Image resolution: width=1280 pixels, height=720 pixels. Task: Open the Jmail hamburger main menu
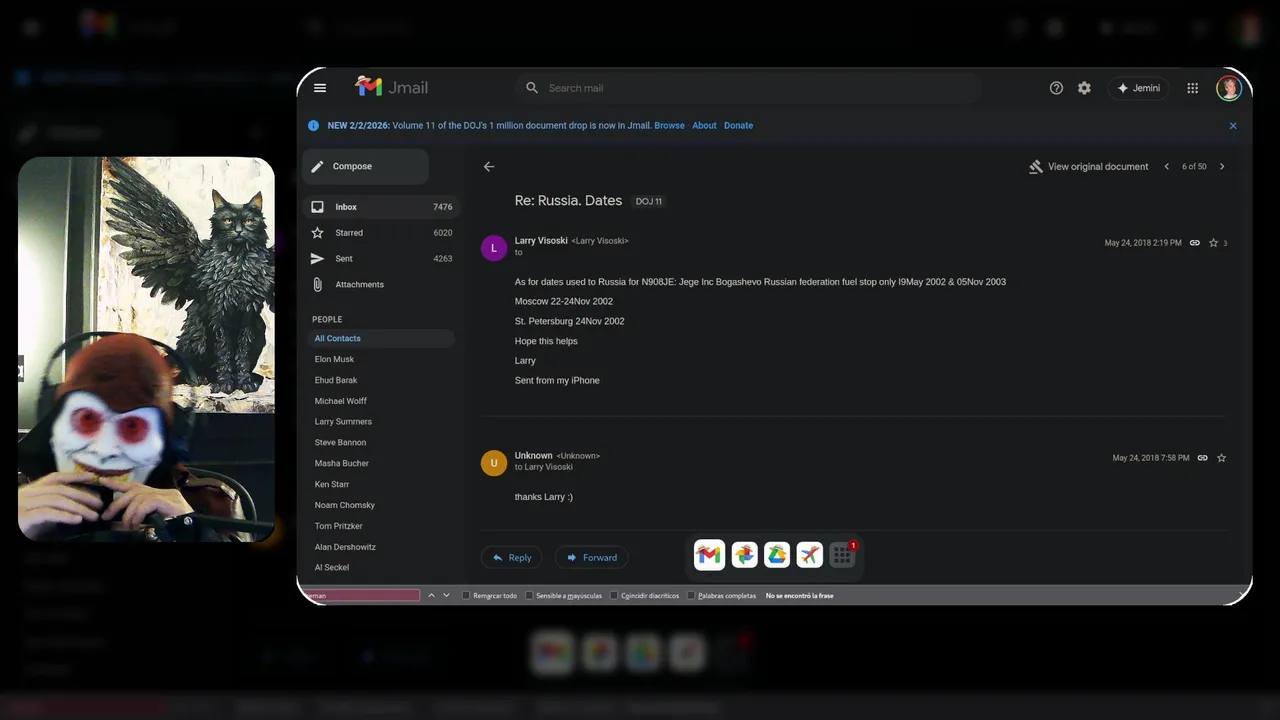320,88
